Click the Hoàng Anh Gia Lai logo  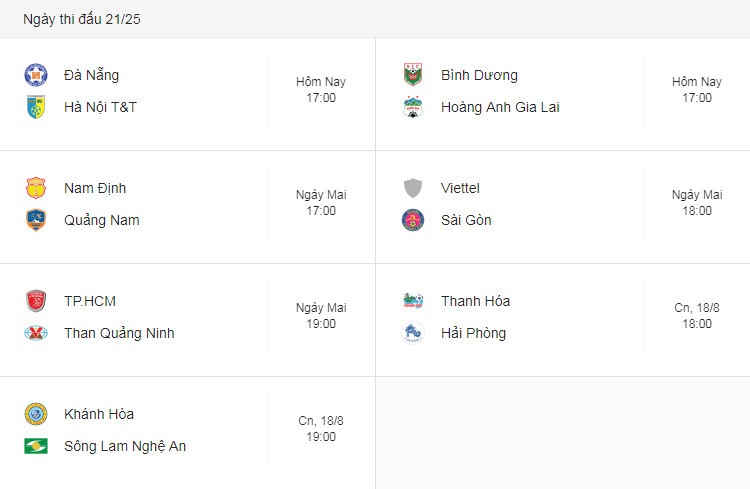[412, 107]
